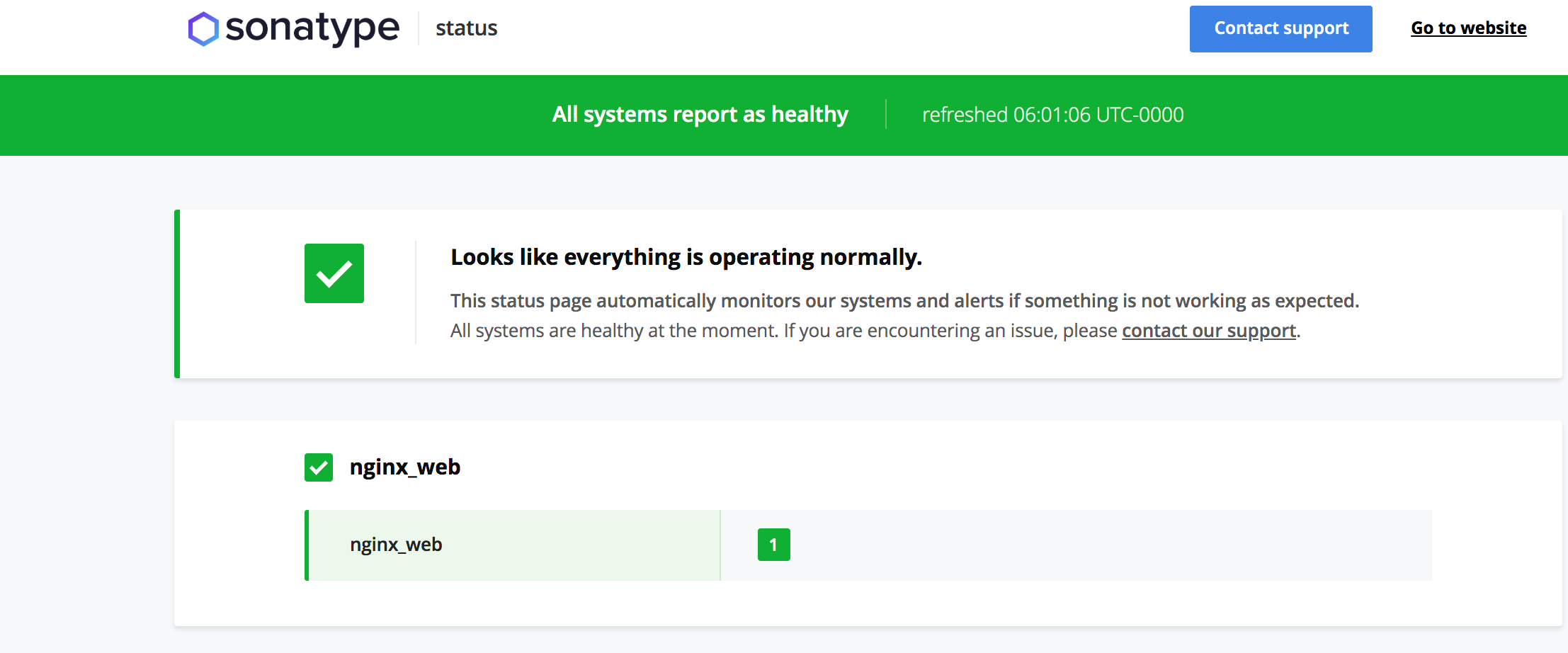
Task: Select the nginx_web group heading
Action: click(405, 467)
